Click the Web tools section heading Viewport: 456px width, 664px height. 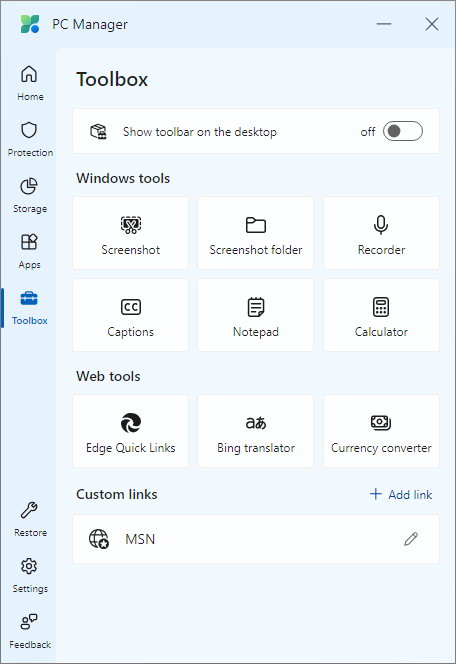(x=108, y=376)
